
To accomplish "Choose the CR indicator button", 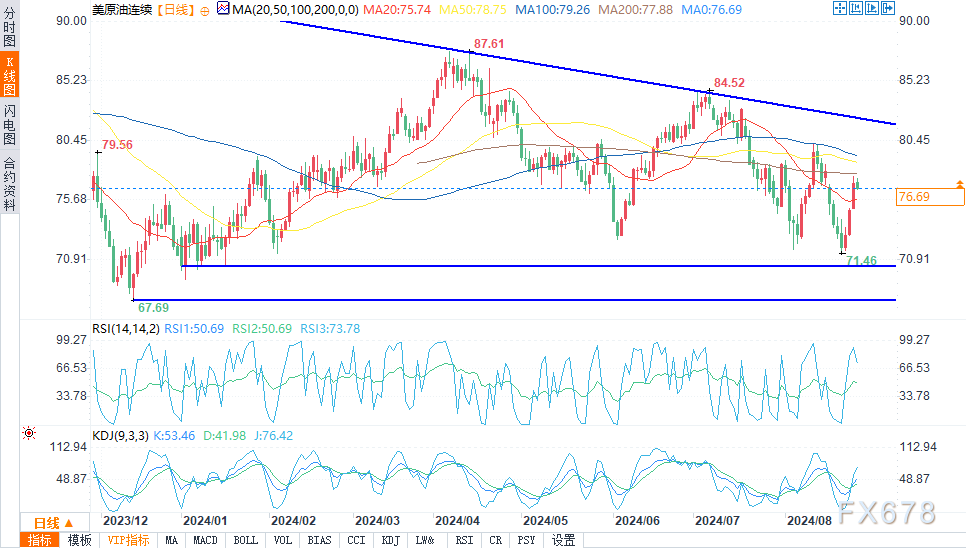I will (x=495, y=540).
